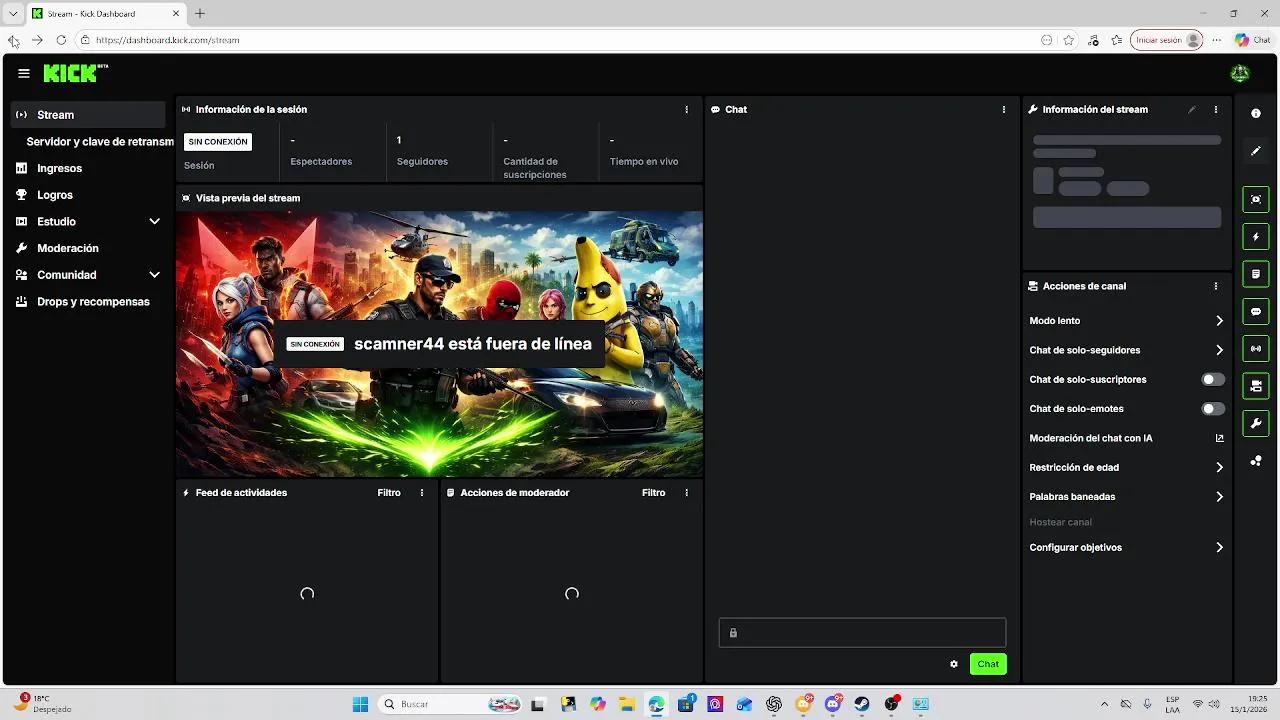
Task: Select the Stream - Kick Dashboard browser tab
Action: click(x=105, y=13)
